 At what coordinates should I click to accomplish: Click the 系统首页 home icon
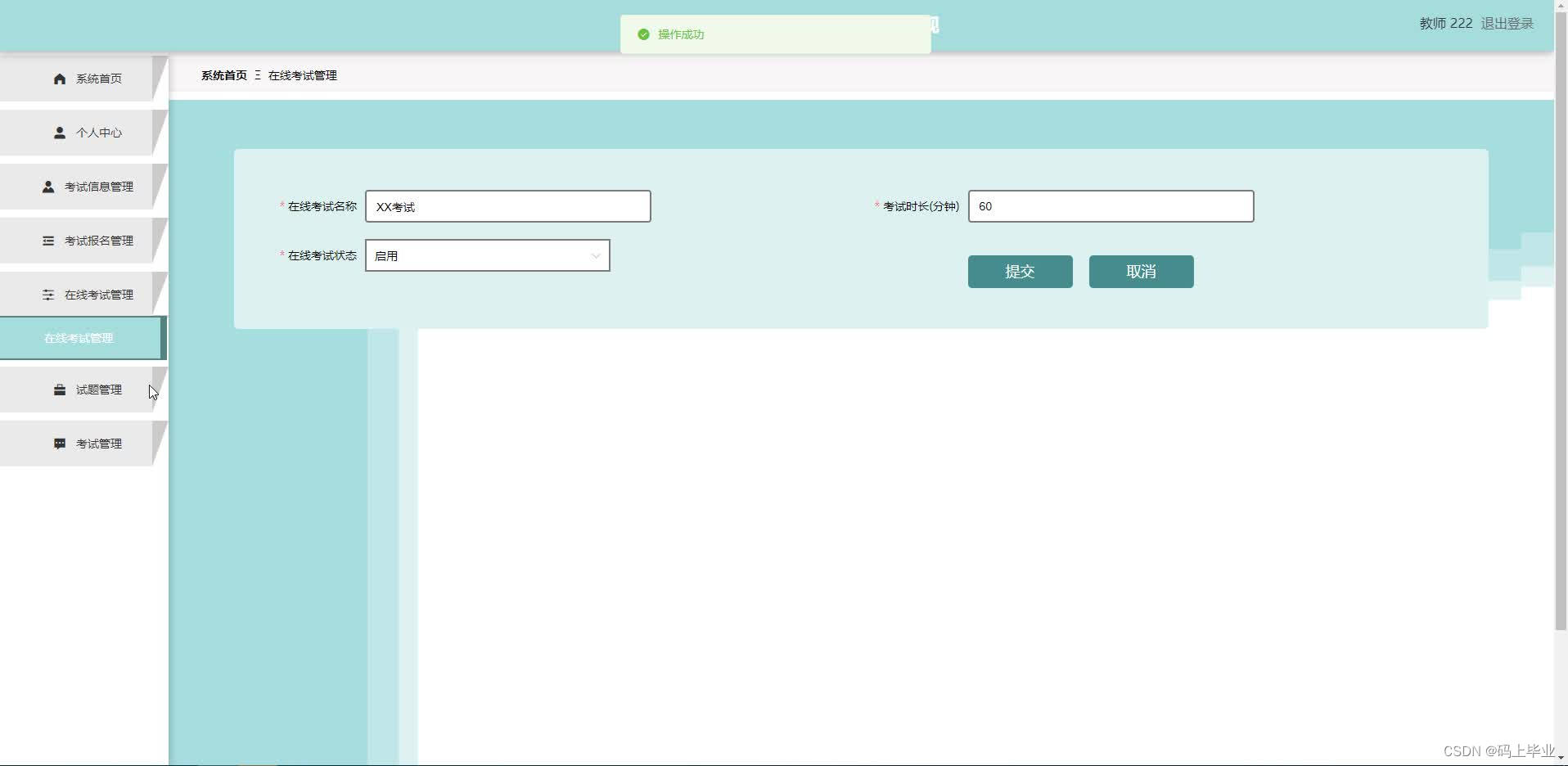[58, 79]
